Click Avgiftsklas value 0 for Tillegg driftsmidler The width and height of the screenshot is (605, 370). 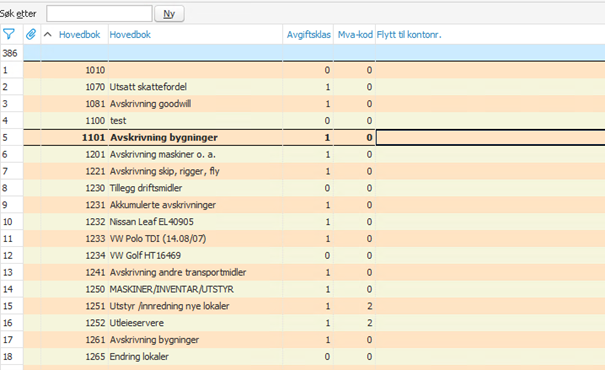pyautogui.click(x=327, y=188)
